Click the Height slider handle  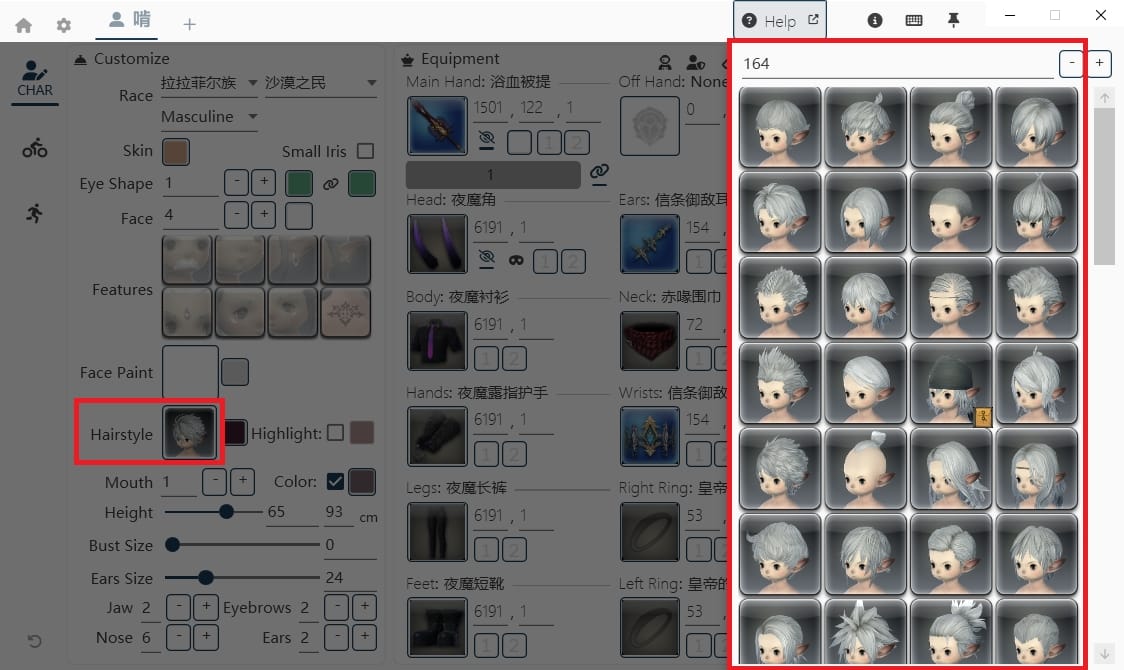(x=227, y=512)
